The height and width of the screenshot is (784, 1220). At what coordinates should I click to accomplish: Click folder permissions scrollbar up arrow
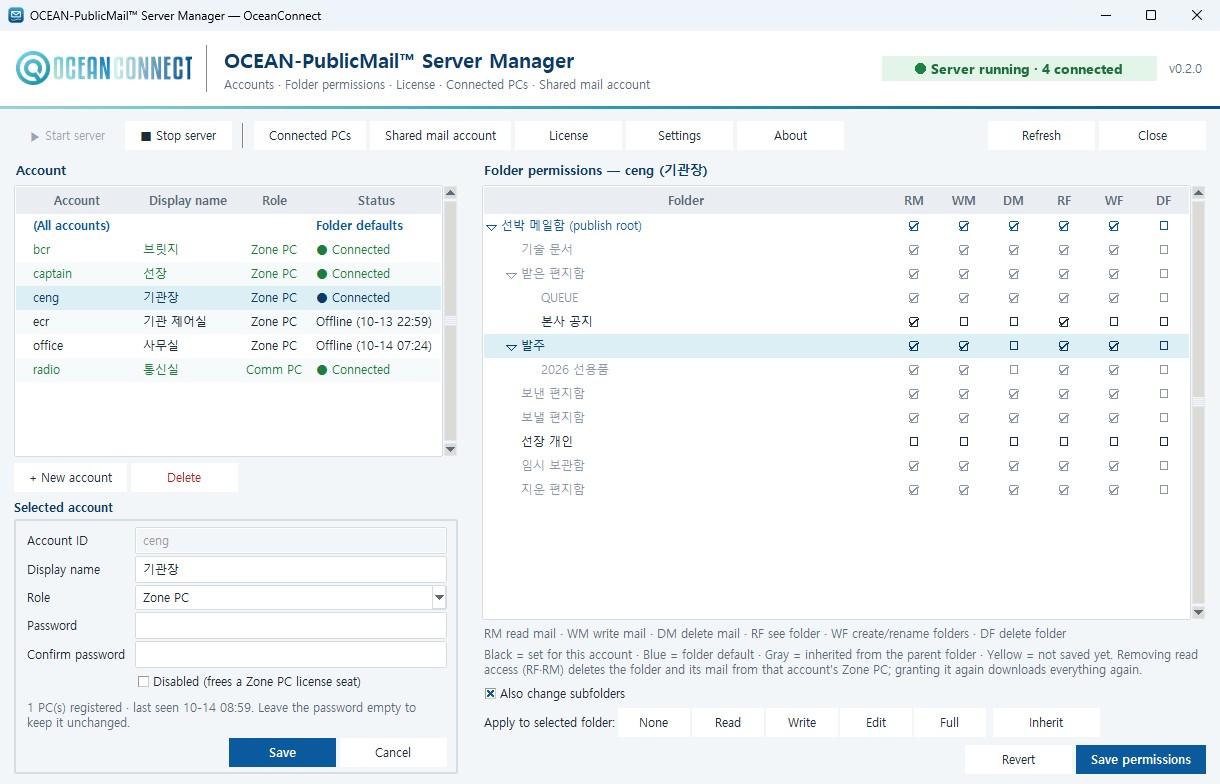tap(1199, 194)
